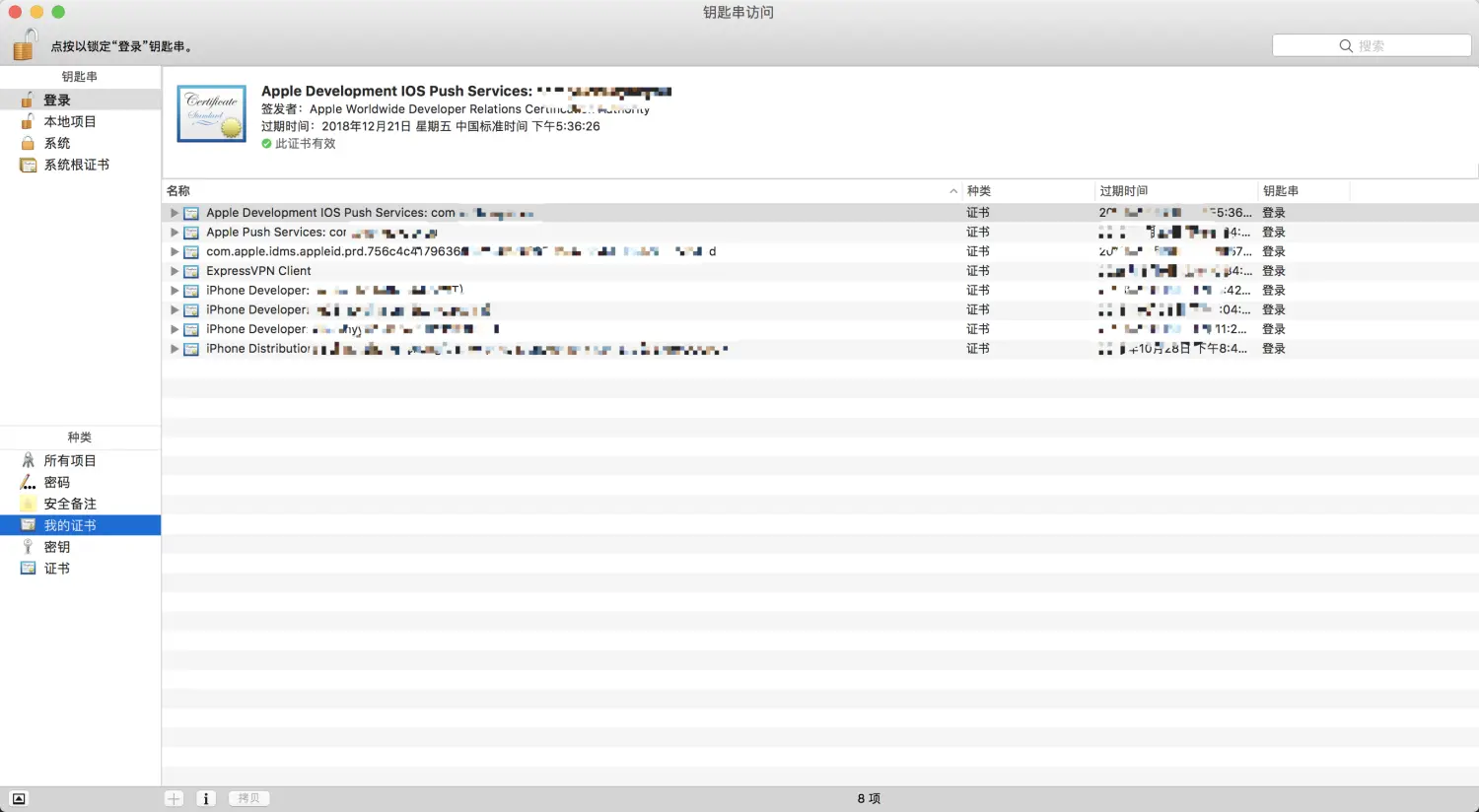Show the 密码 category
Image resolution: width=1479 pixels, height=812 pixels.
pos(80,482)
